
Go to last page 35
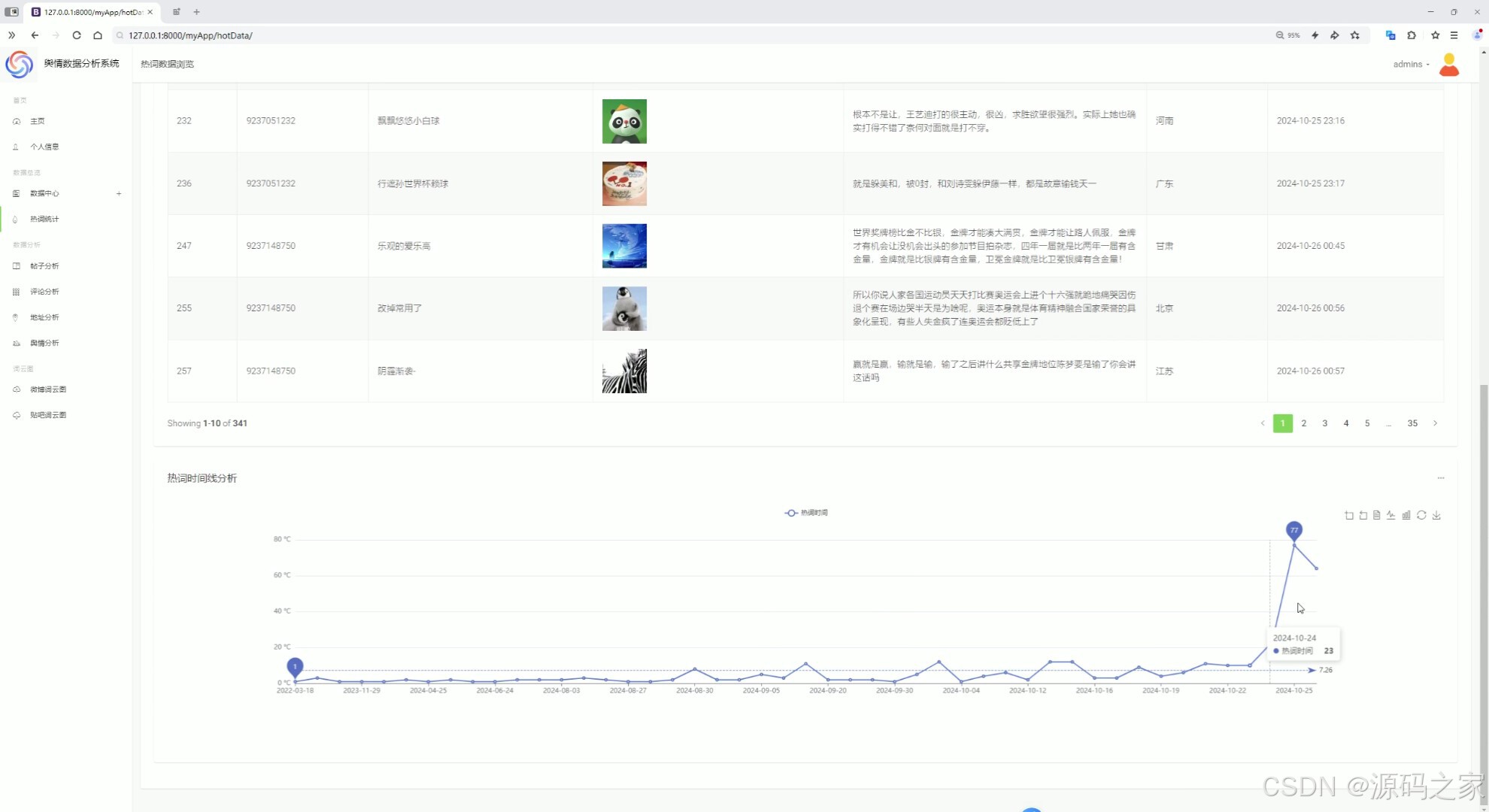tap(1412, 423)
